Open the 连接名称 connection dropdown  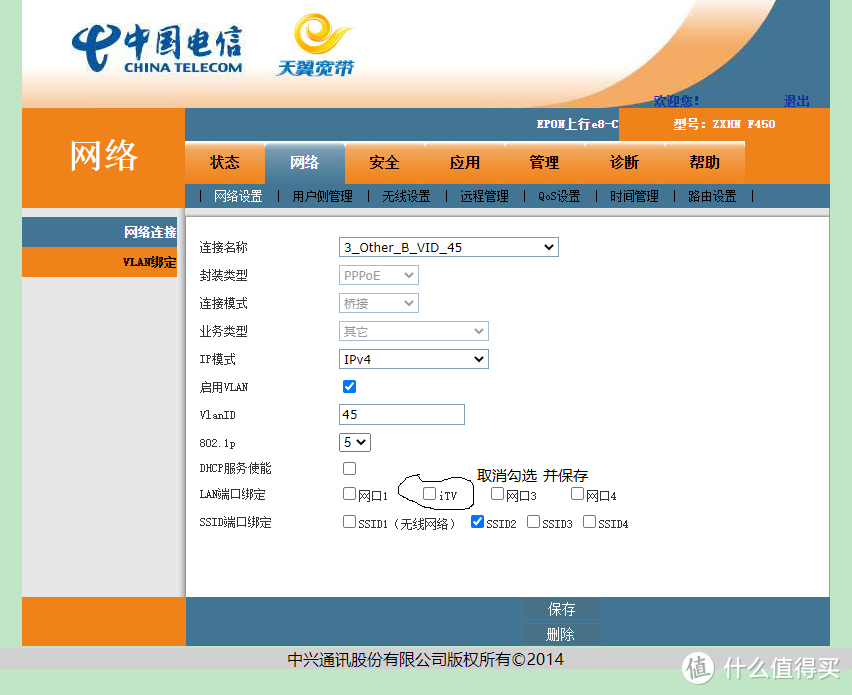(447, 247)
